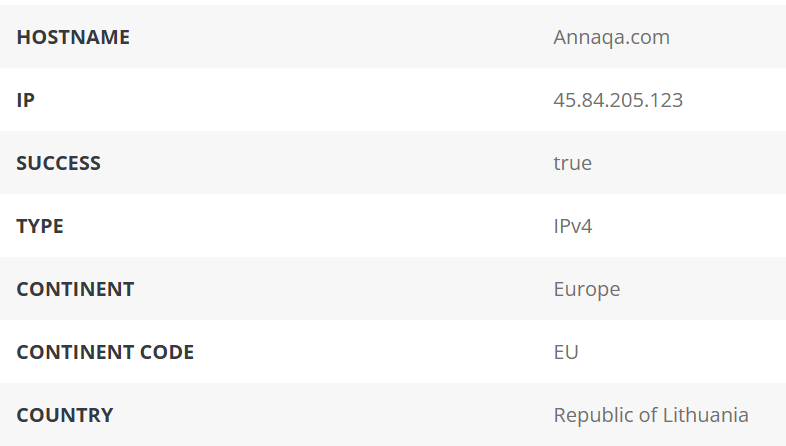This screenshot has height=446, width=786.
Task: Click the IP row label
Action: [26, 100]
